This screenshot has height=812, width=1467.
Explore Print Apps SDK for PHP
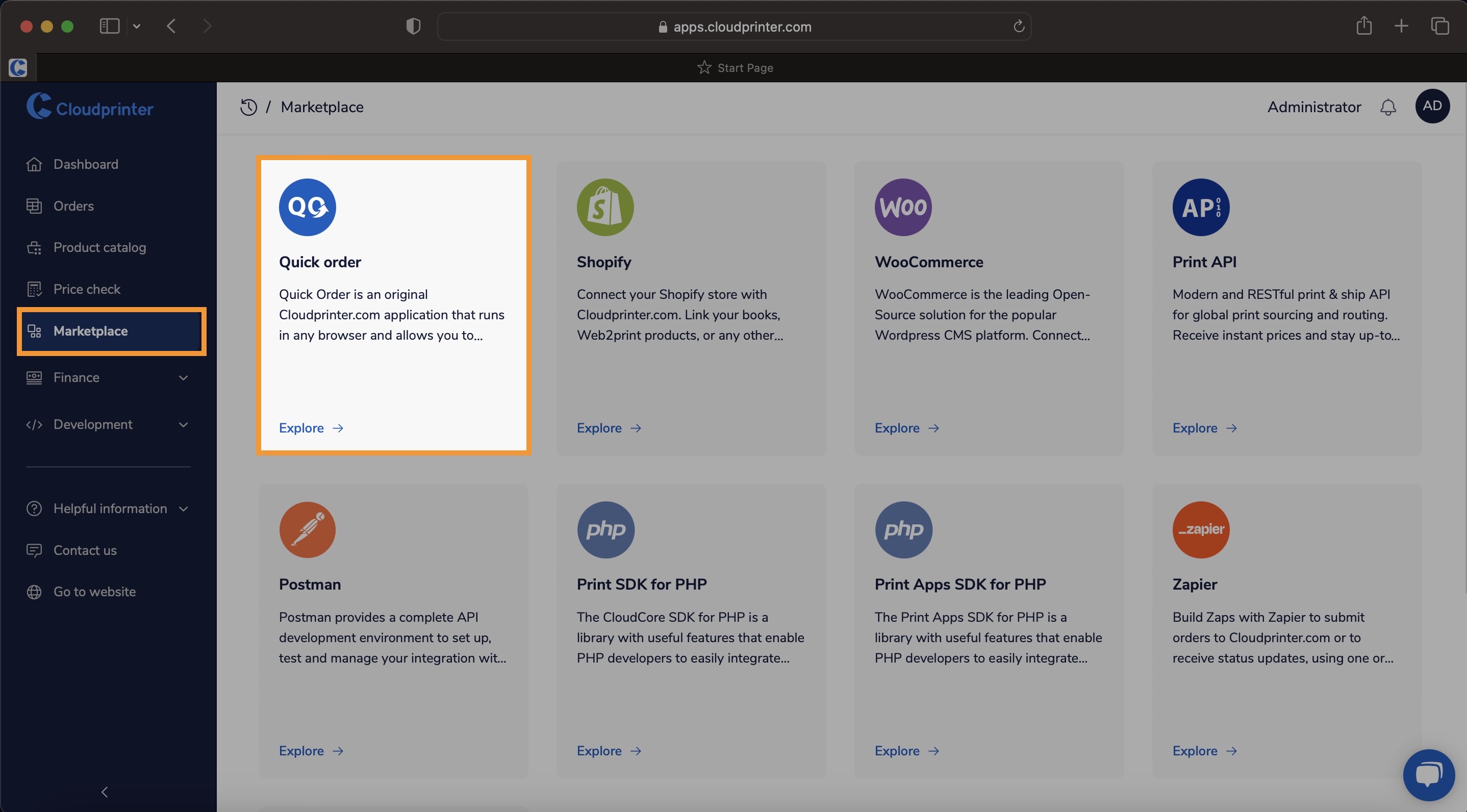(x=907, y=751)
